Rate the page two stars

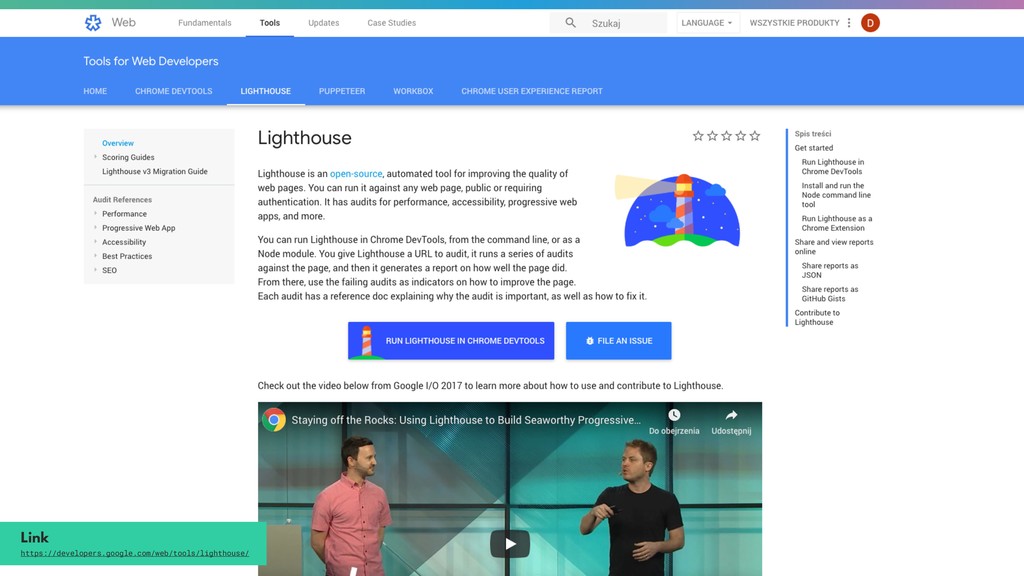pos(712,136)
